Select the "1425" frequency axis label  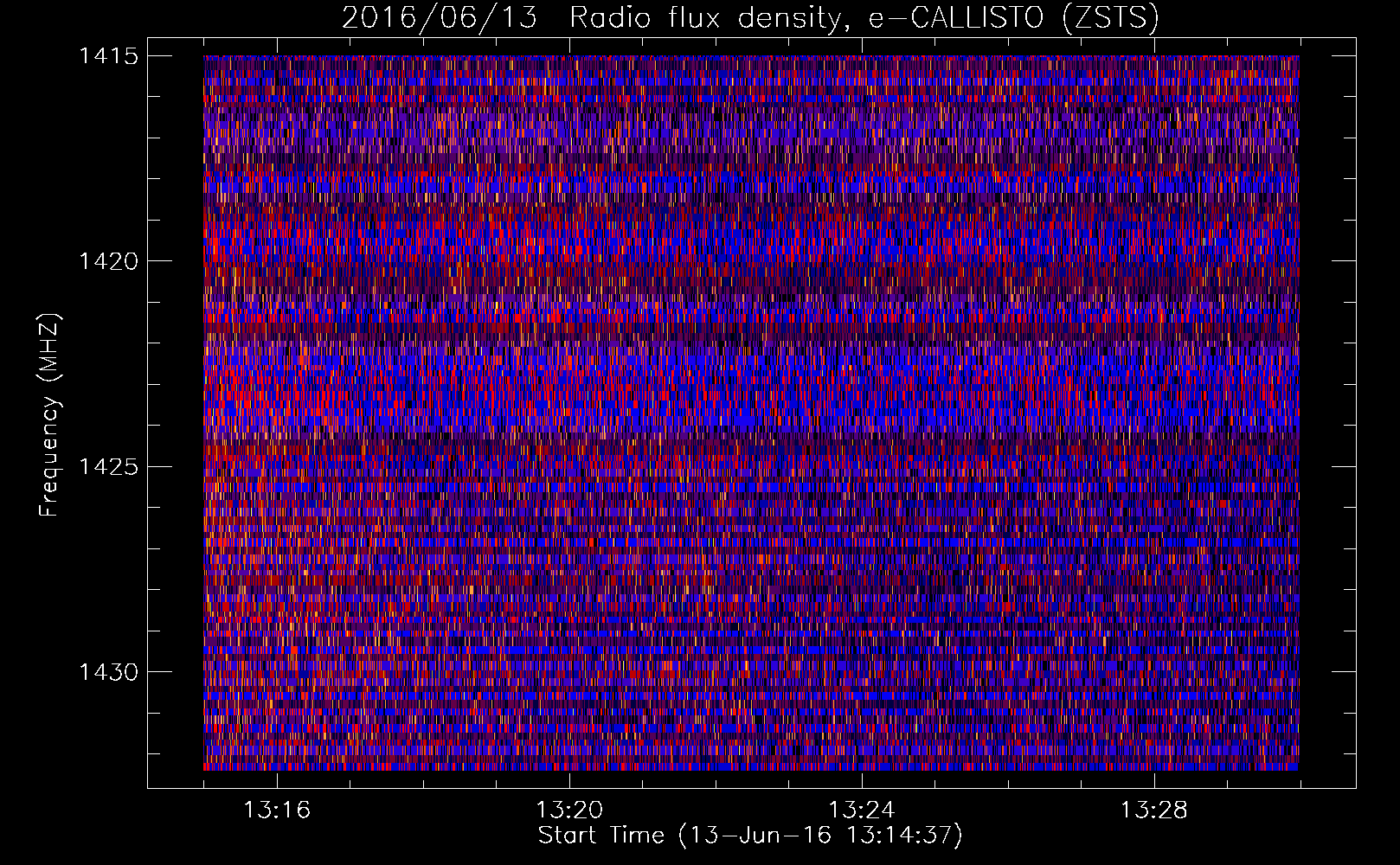pyautogui.click(x=109, y=466)
